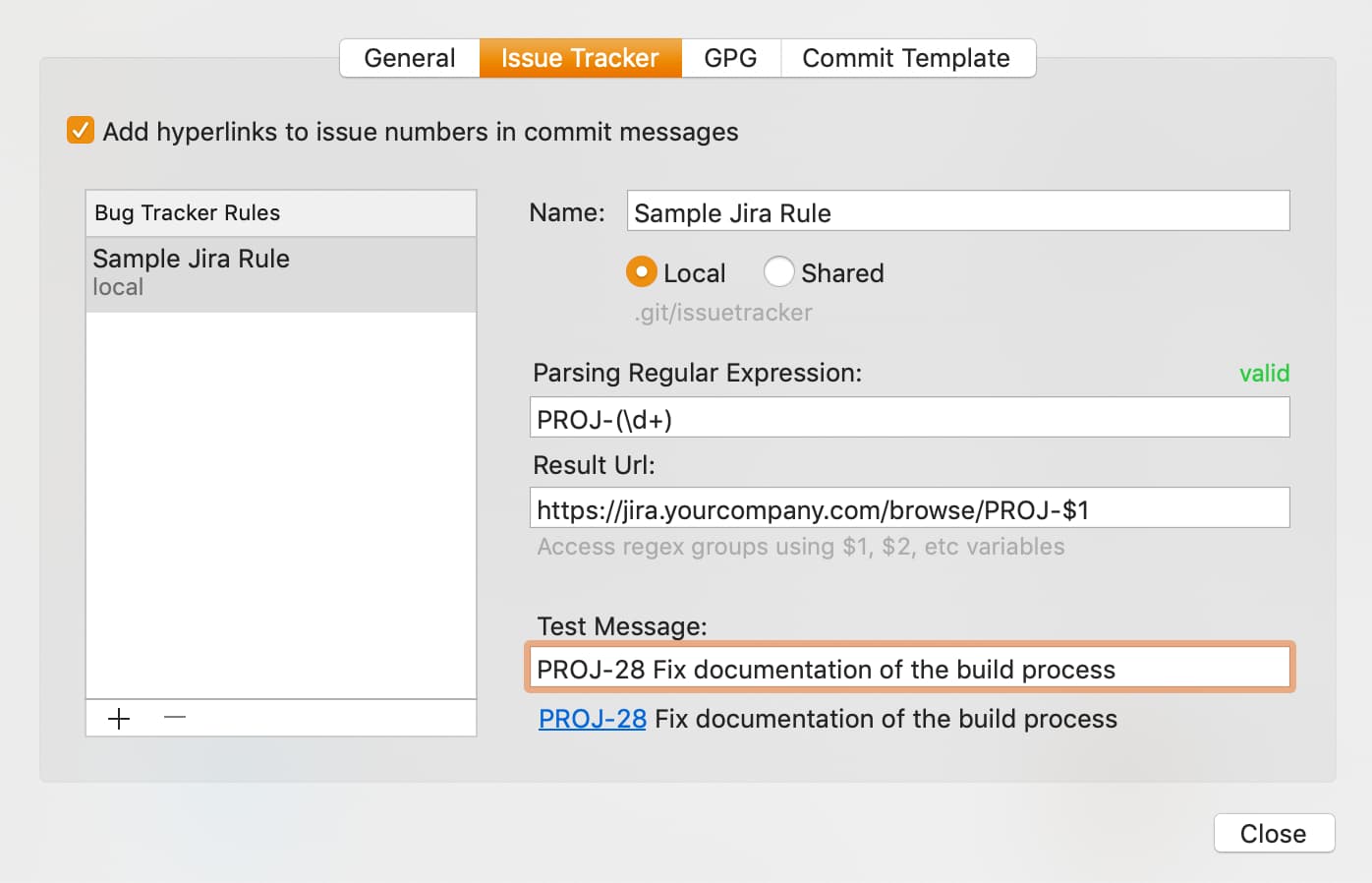Focus the Test Message field
Screen dimensions: 1372x883
(909, 668)
